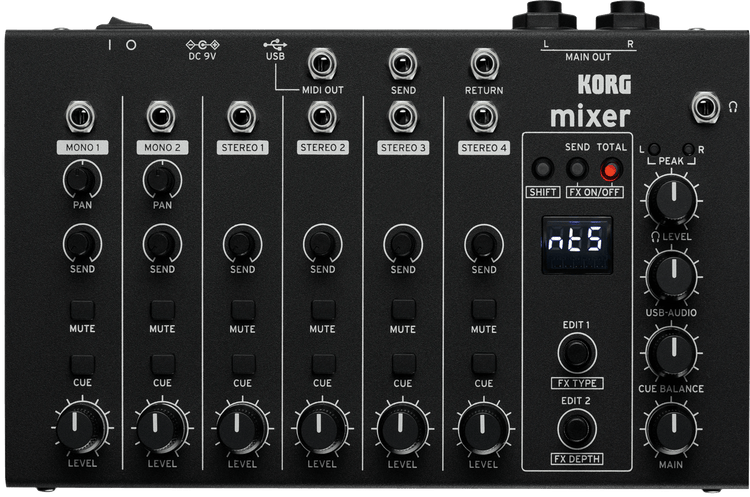Toggle the SEND FX on/off button
750x497 pixels.
point(577,169)
